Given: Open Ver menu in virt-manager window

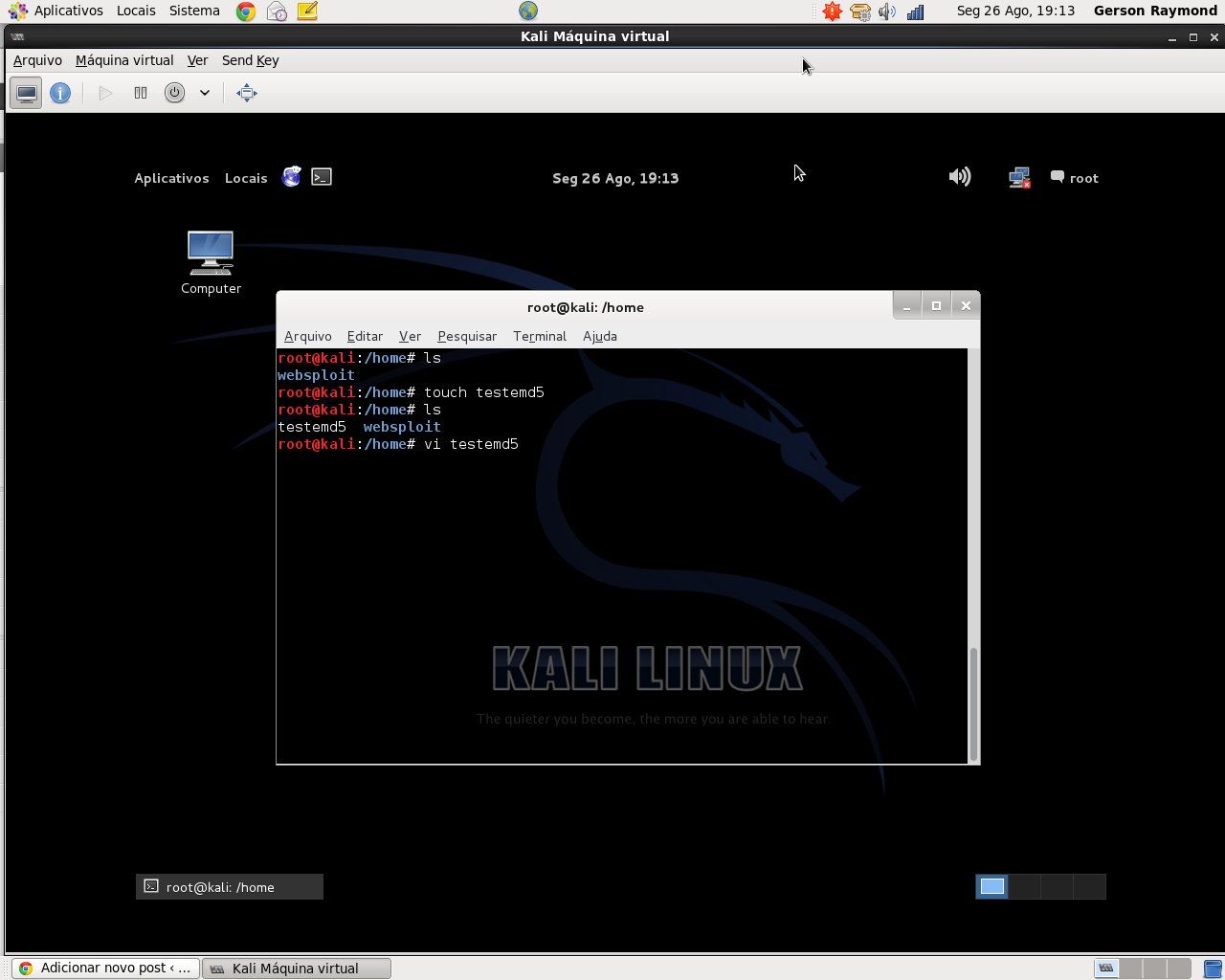Looking at the screenshot, I should (x=197, y=60).
